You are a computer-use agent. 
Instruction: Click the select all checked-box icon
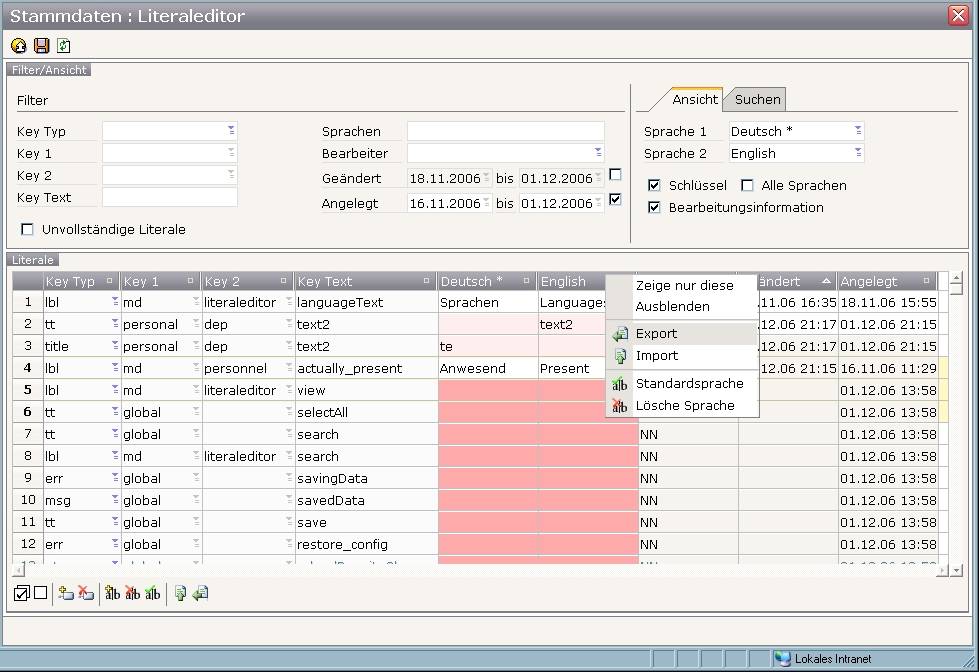coord(21,593)
